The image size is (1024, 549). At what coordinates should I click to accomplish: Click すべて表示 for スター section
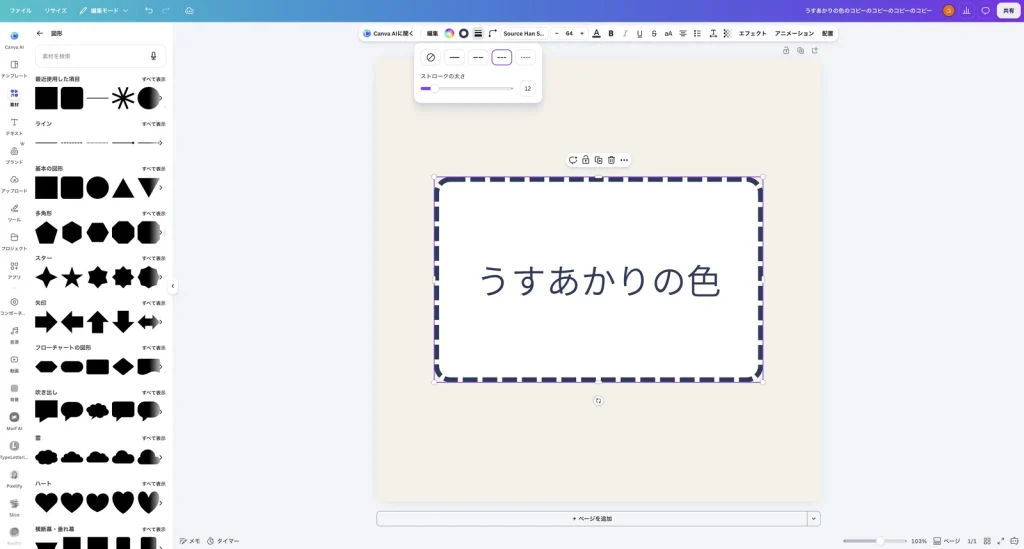pos(153,259)
